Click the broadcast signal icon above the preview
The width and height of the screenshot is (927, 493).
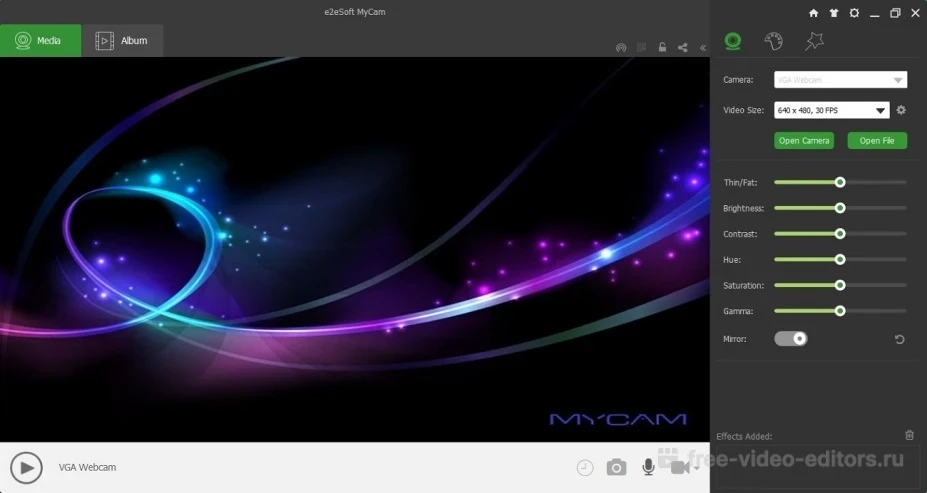click(621, 47)
